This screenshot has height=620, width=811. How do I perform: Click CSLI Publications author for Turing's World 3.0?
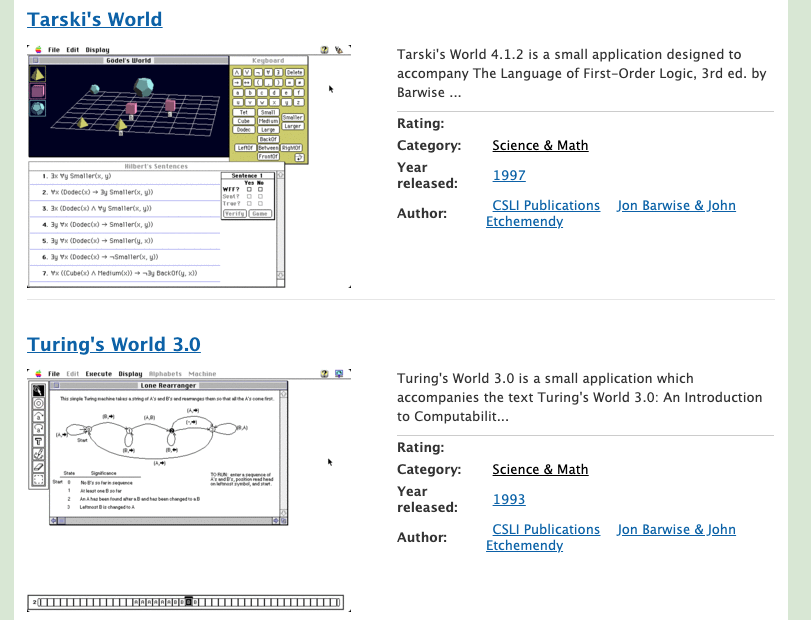546,529
